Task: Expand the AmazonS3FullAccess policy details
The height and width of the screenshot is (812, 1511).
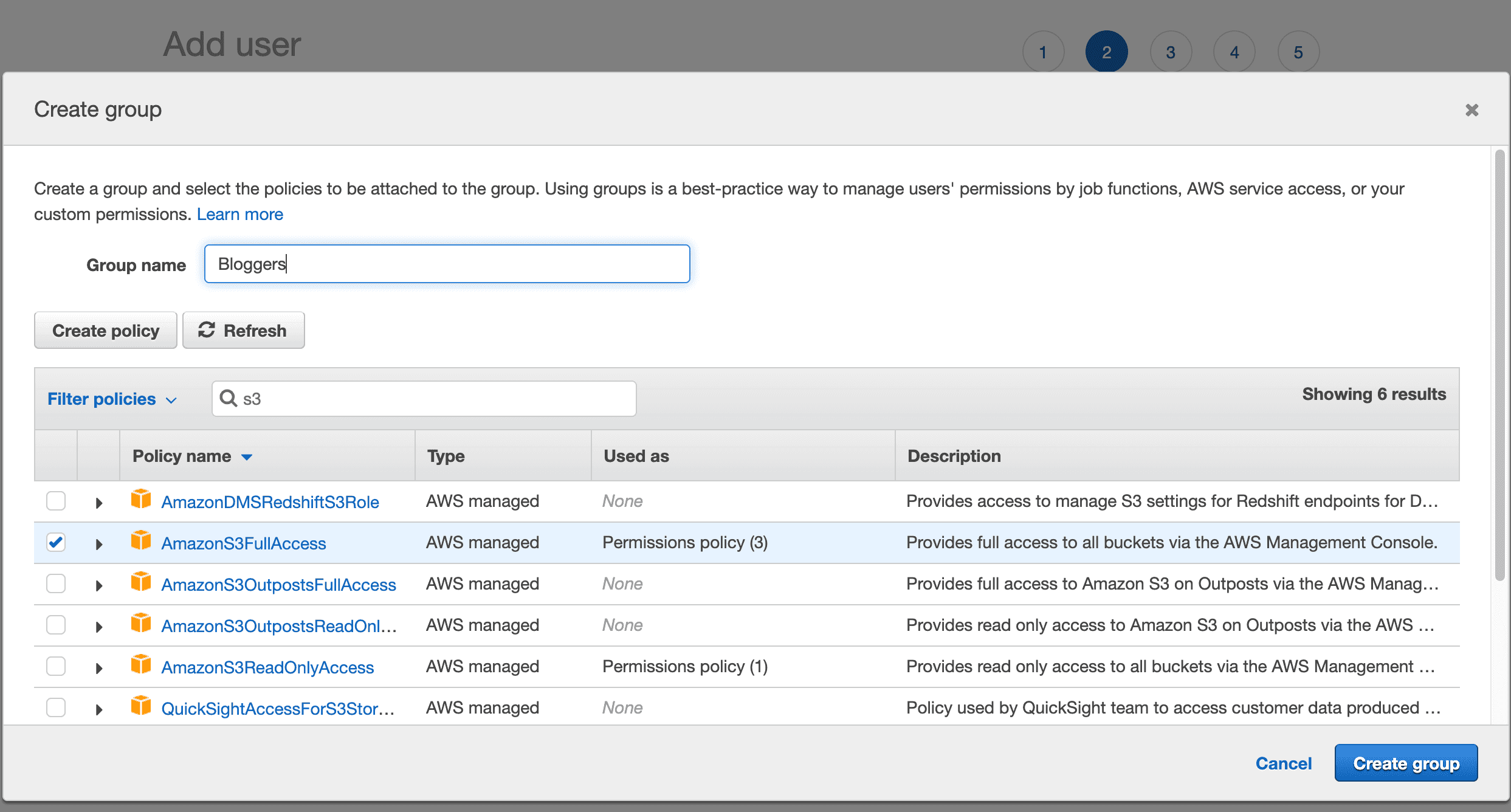Action: click(99, 544)
